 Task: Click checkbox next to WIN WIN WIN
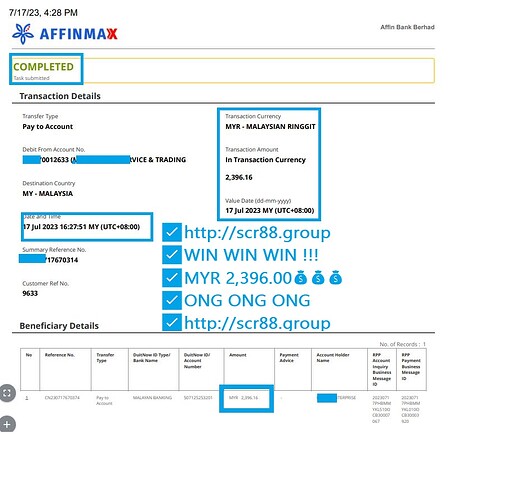coord(172,254)
